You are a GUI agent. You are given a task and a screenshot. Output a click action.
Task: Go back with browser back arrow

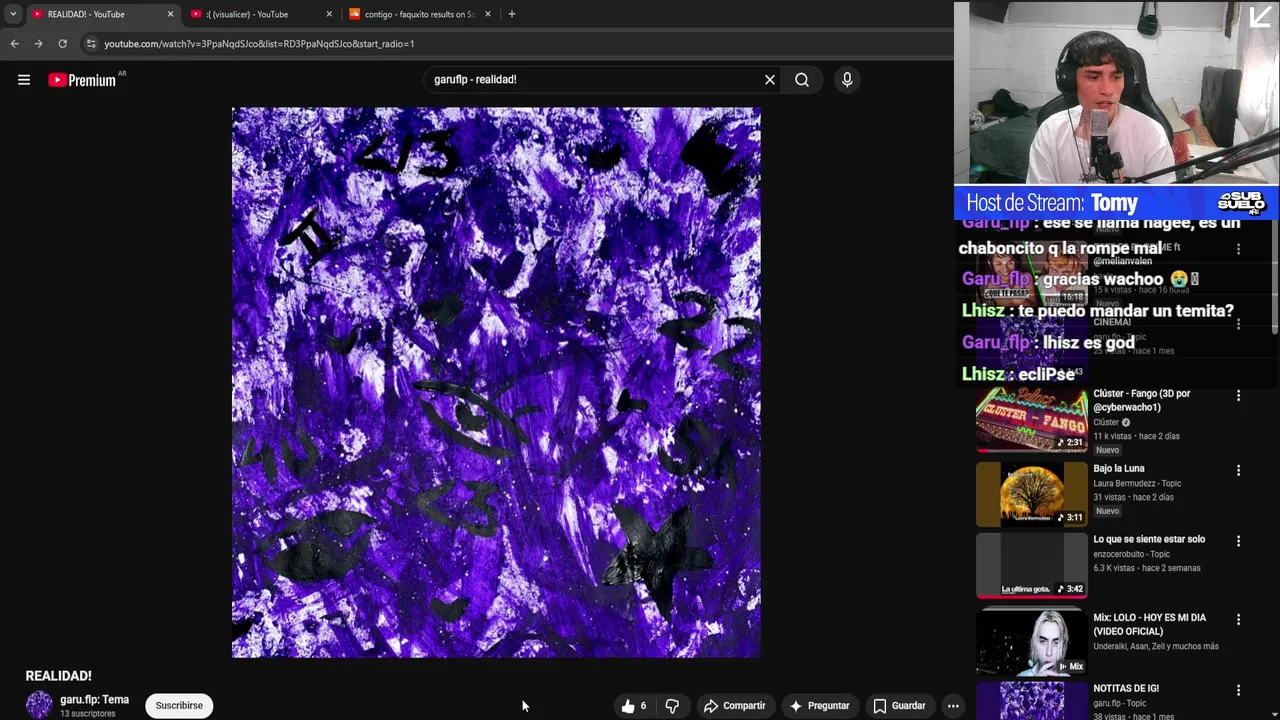click(x=14, y=44)
